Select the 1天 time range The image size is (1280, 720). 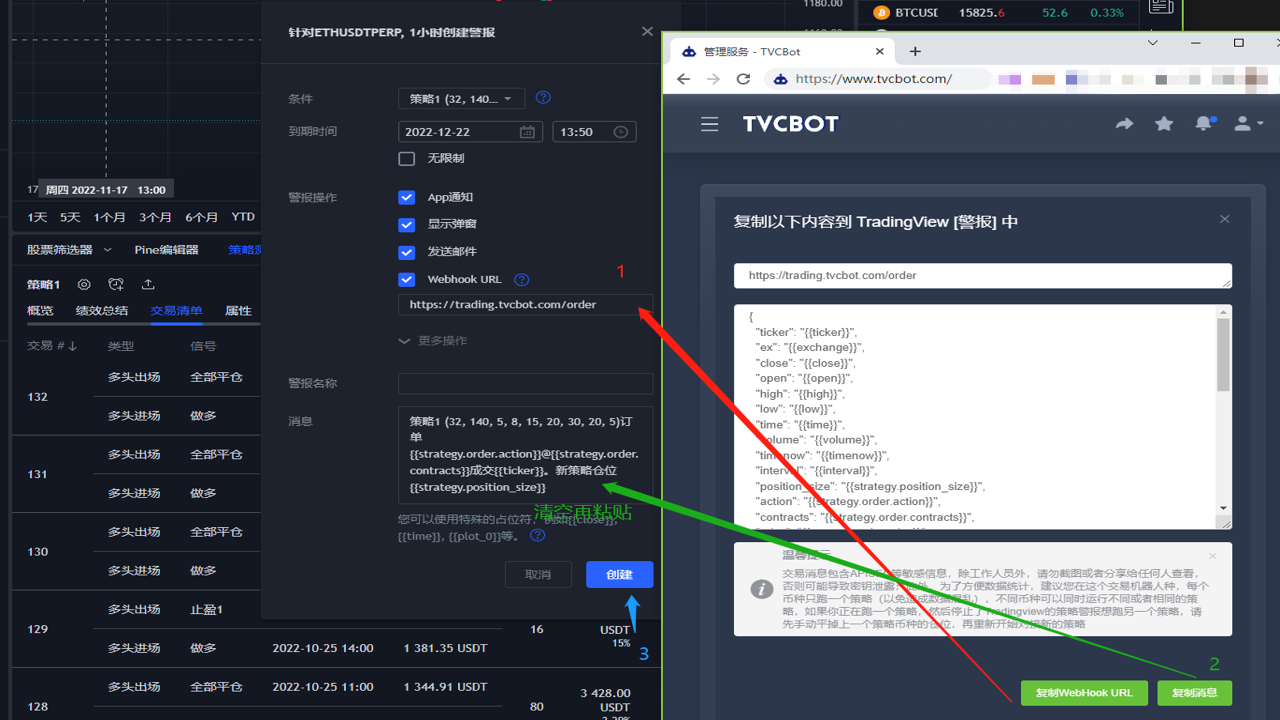click(x=37, y=217)
